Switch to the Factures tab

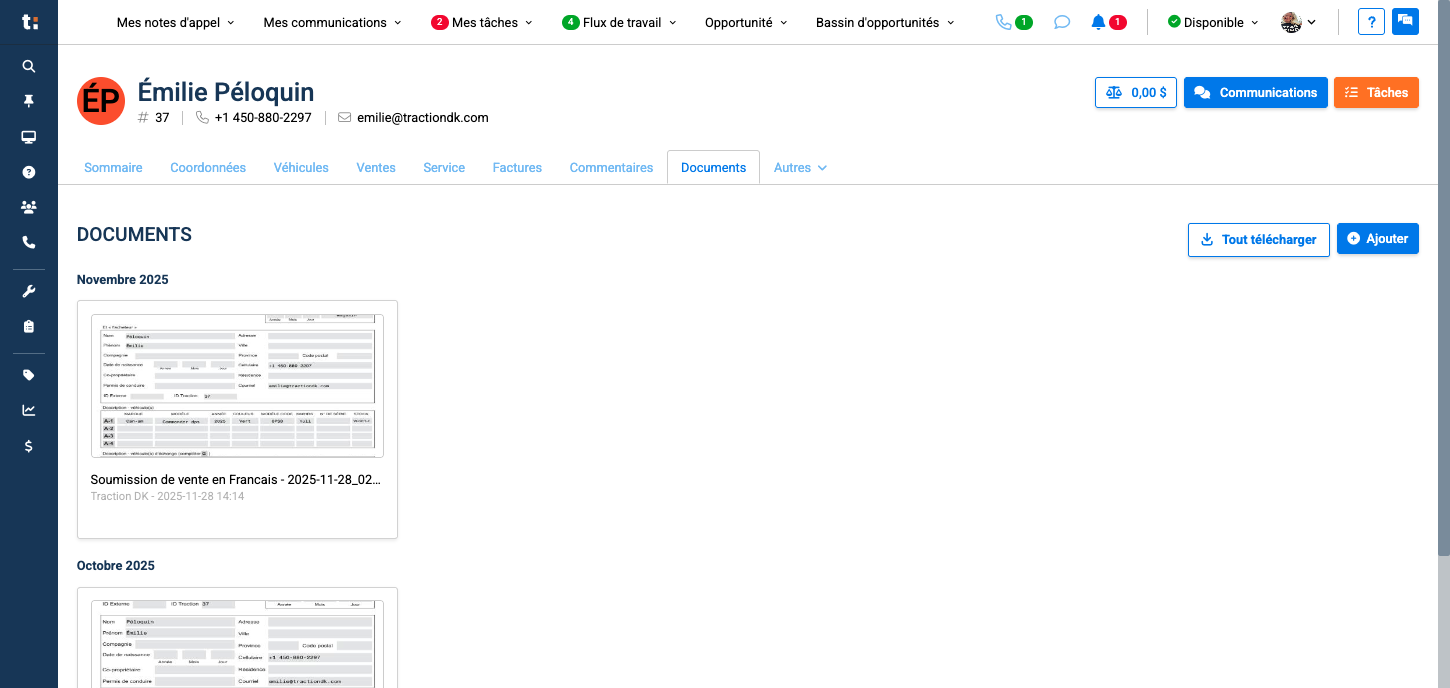tap(517, 167)
